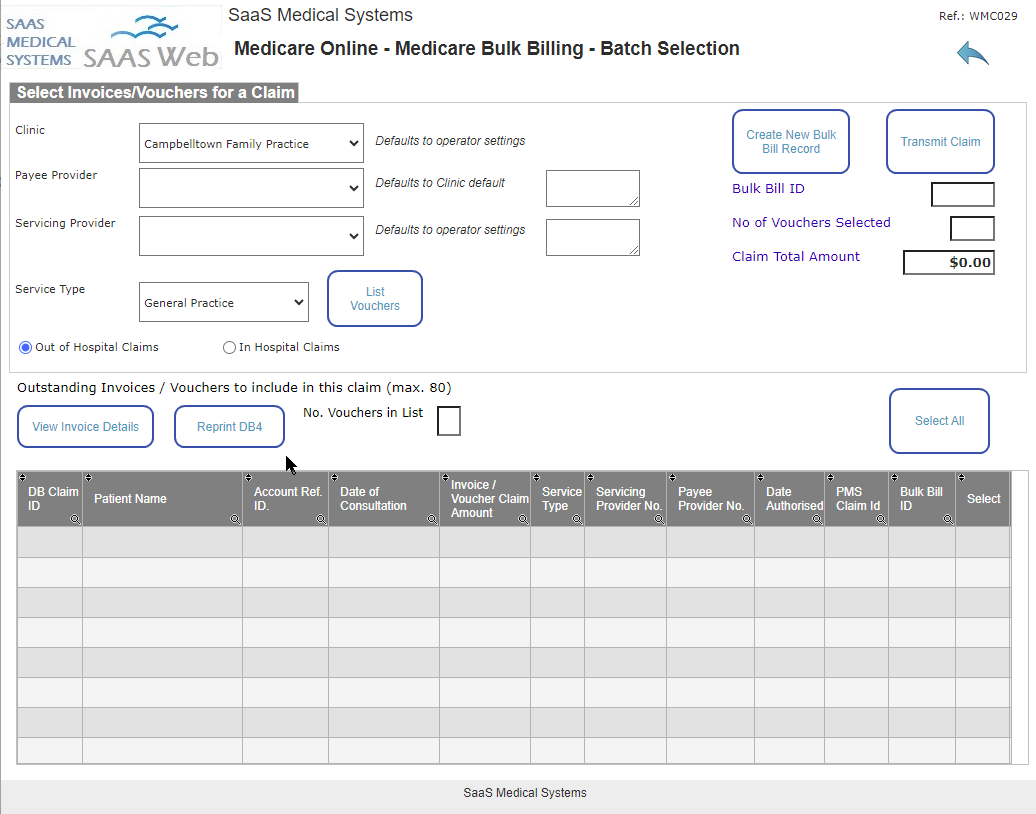Open search icon in Bulk Bill ID column header
This screenshot has height=814, width=1036.
click(947, 519)
